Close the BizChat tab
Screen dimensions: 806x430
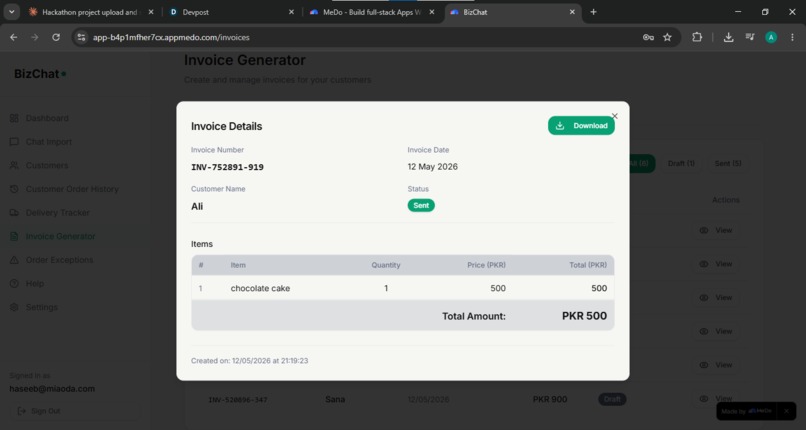click(x=572, y=12)
